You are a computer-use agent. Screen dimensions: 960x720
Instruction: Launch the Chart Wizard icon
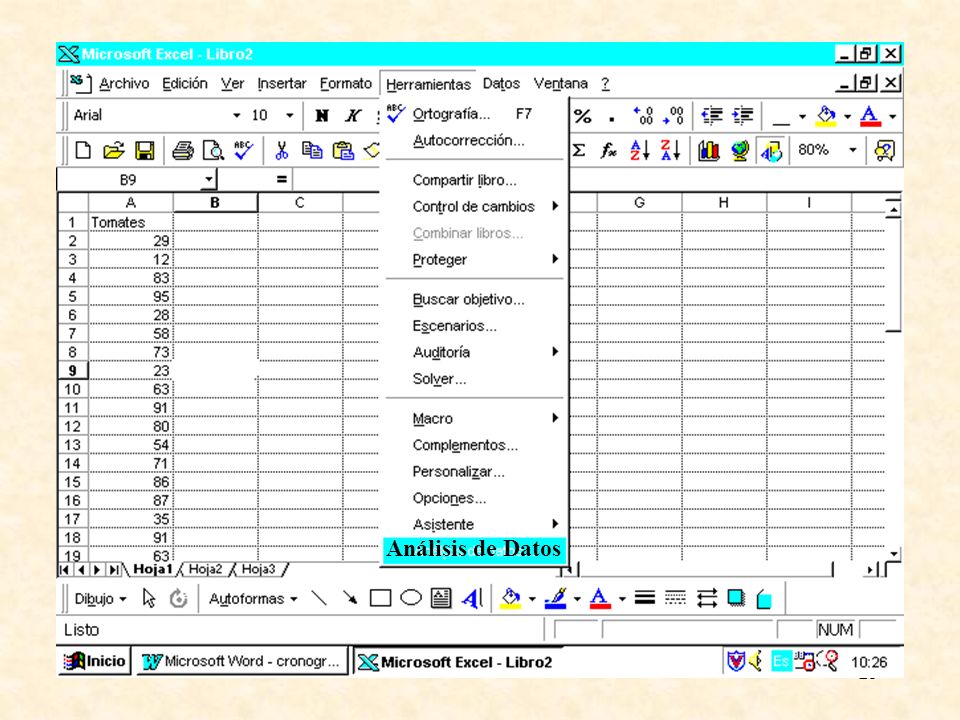click(x=708, y=150)
